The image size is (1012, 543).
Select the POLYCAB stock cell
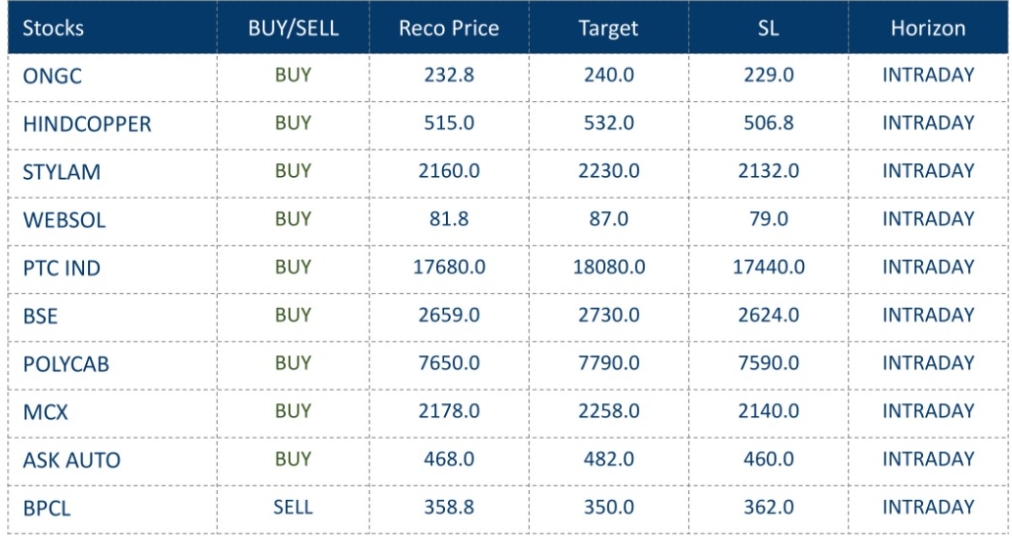pyautogui.click(x=66, y=364)
